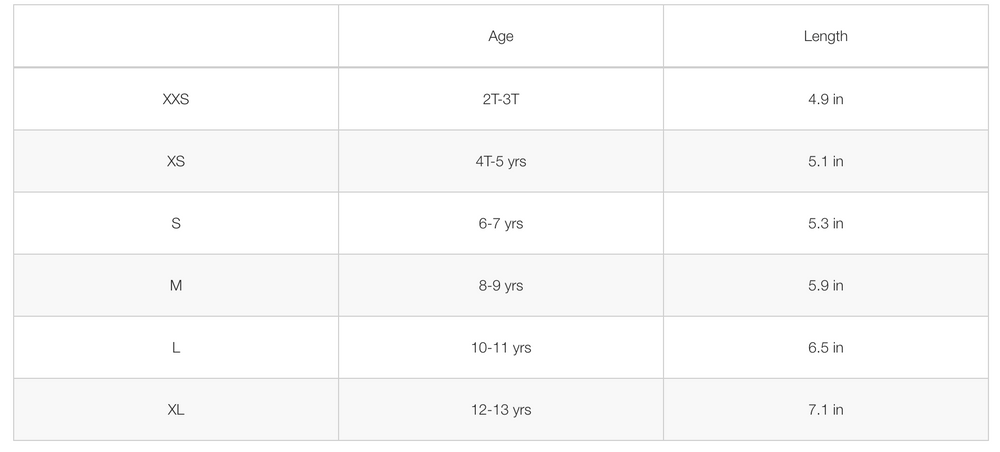1000x452 pixels.
Task: Select the 5.9 in length value
Action: 825,285
